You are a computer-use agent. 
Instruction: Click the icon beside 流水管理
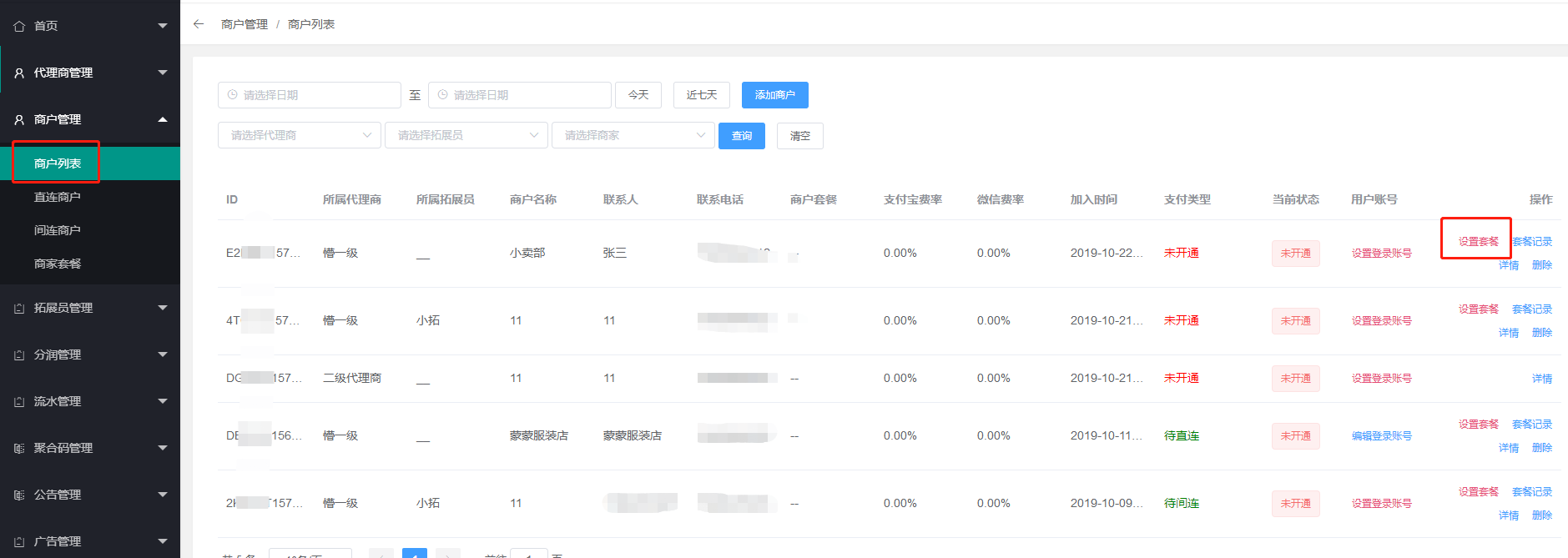[x=19, y=402]
